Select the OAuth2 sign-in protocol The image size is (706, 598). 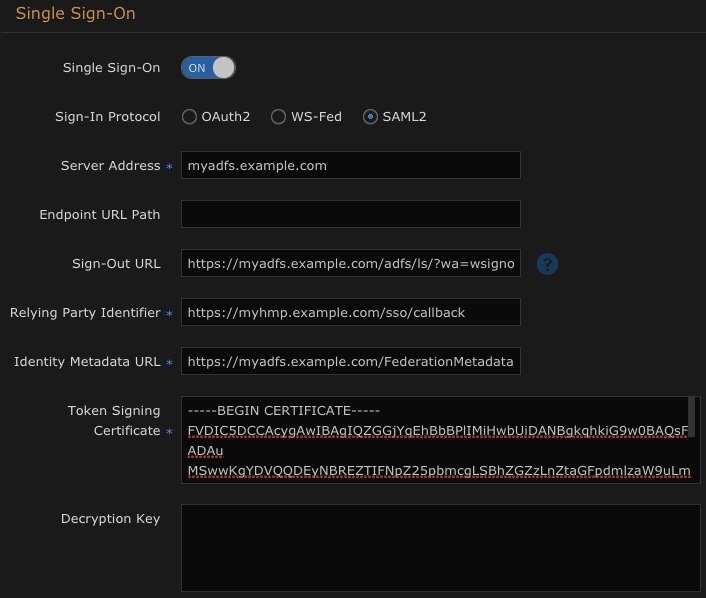189,117
